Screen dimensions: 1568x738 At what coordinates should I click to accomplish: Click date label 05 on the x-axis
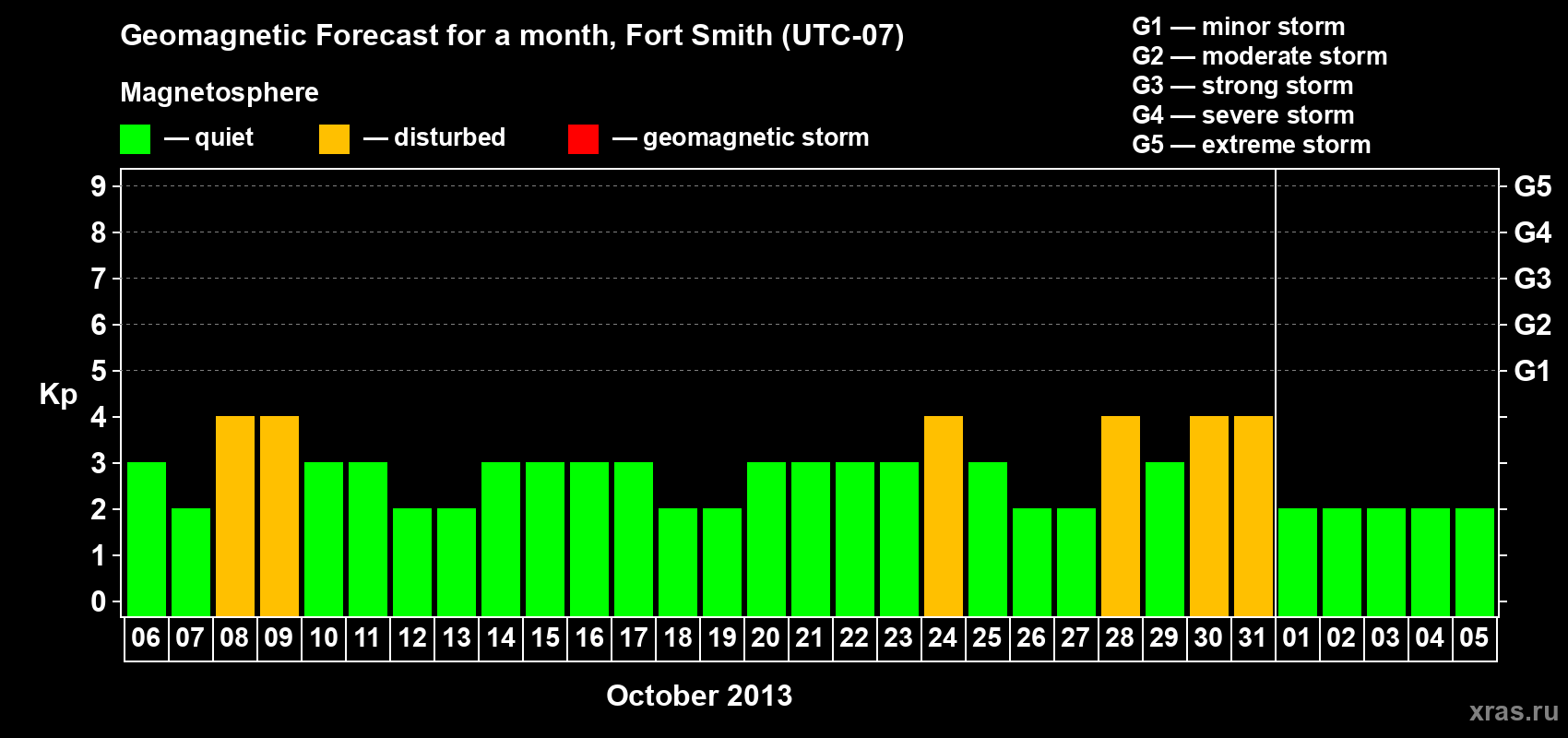coord(1474,637)
